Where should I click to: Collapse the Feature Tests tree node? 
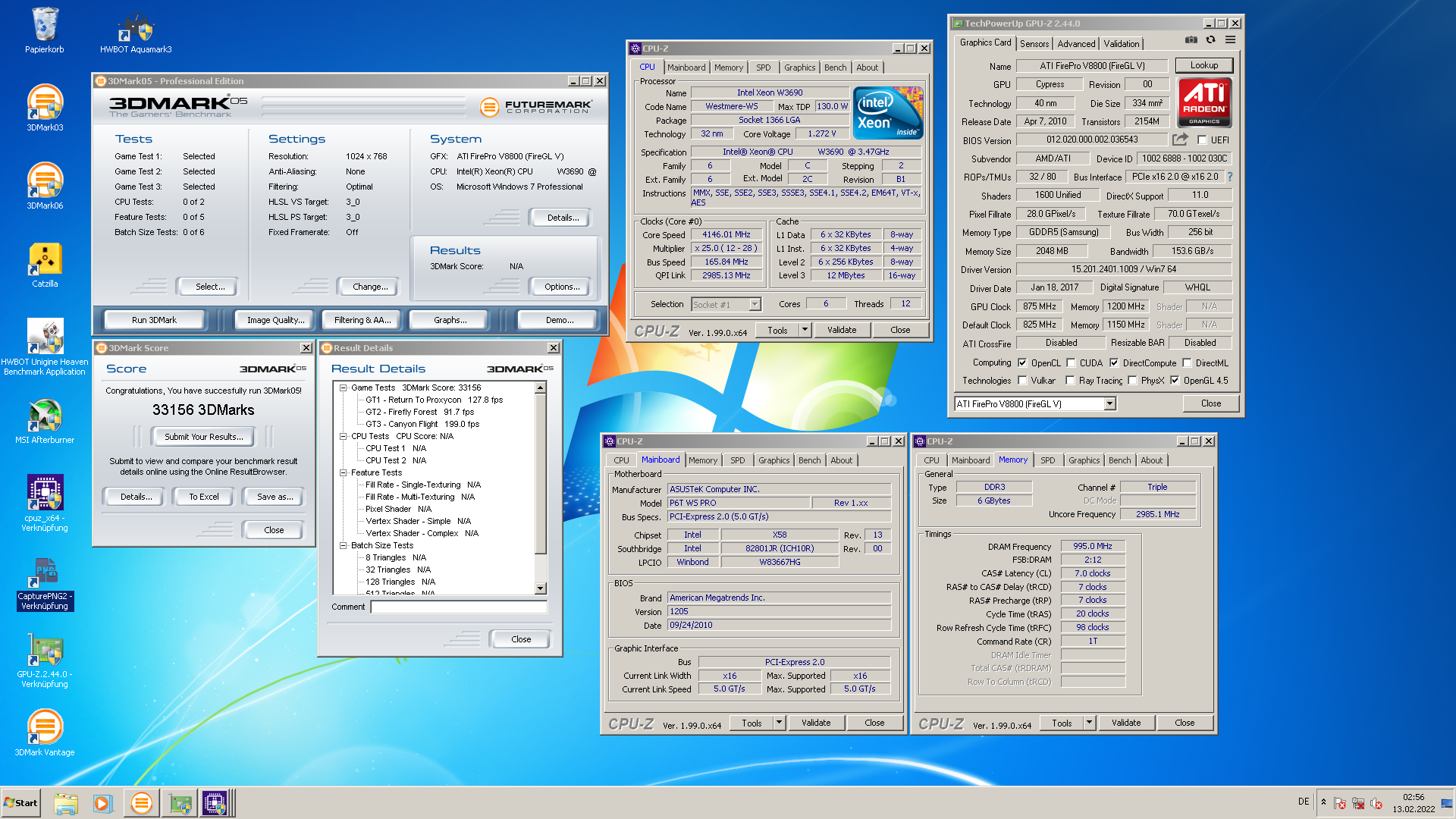(343, 472)
